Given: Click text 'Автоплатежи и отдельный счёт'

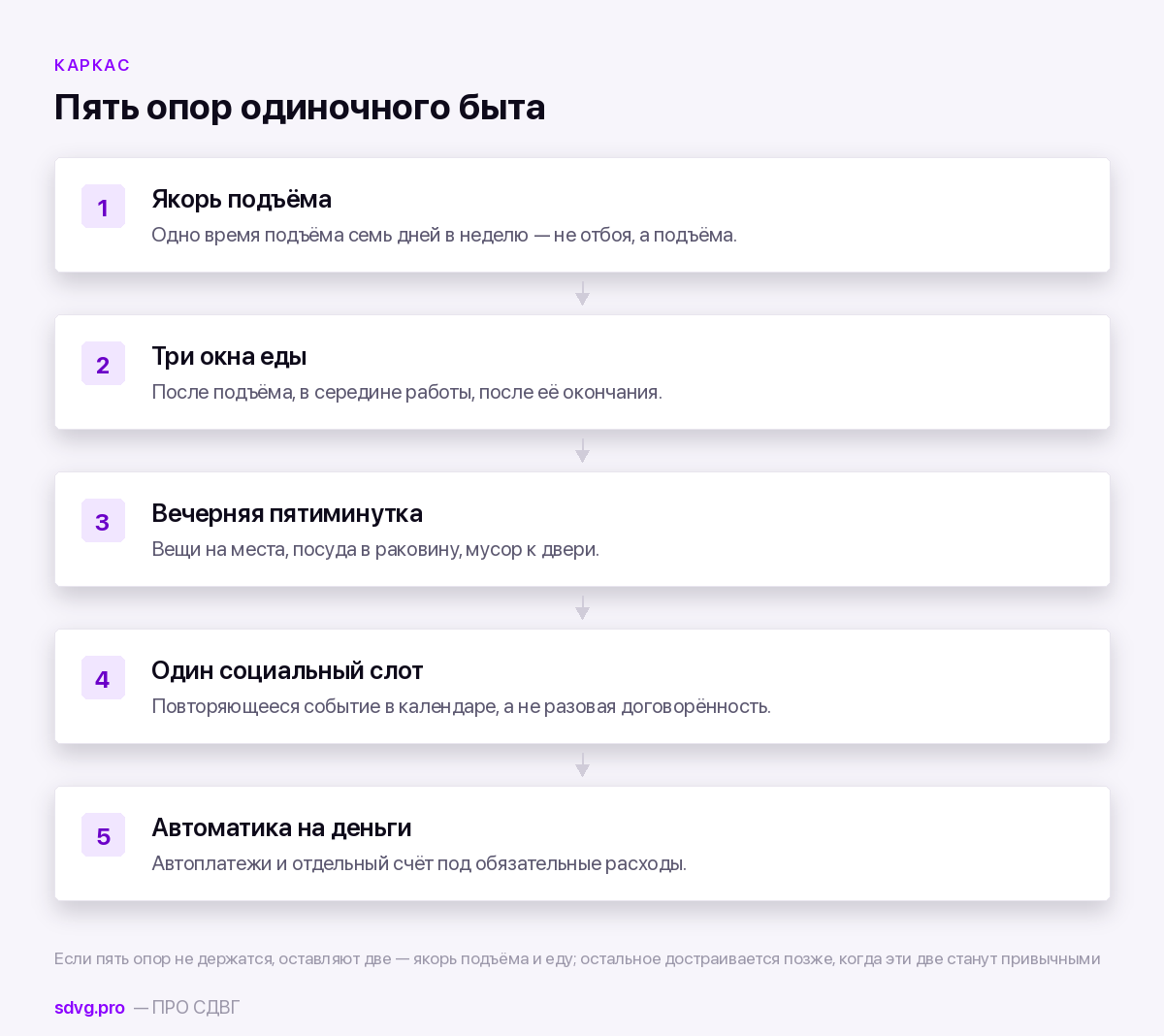Looking at the screenshot, I should [292, 863].
